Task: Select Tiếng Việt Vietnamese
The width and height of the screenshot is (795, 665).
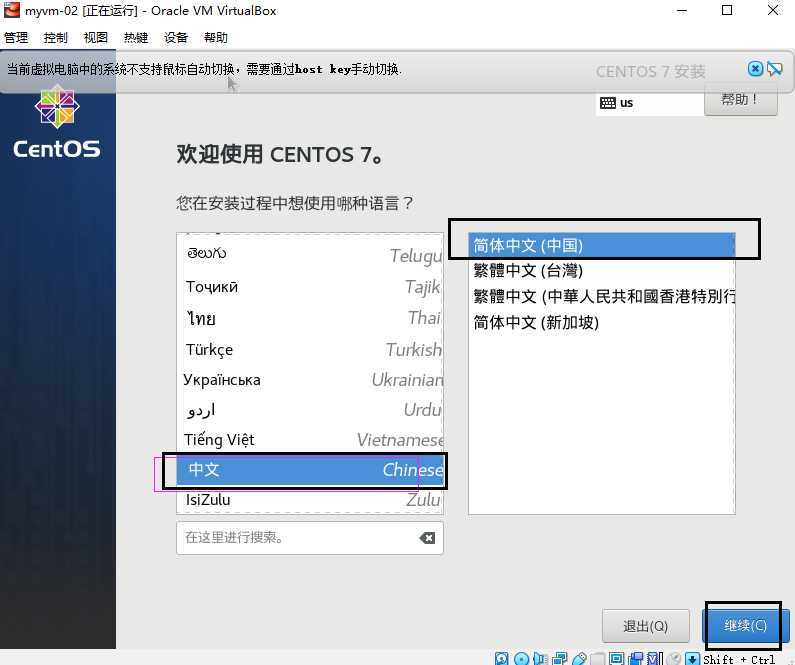Action: pos(310,439)
